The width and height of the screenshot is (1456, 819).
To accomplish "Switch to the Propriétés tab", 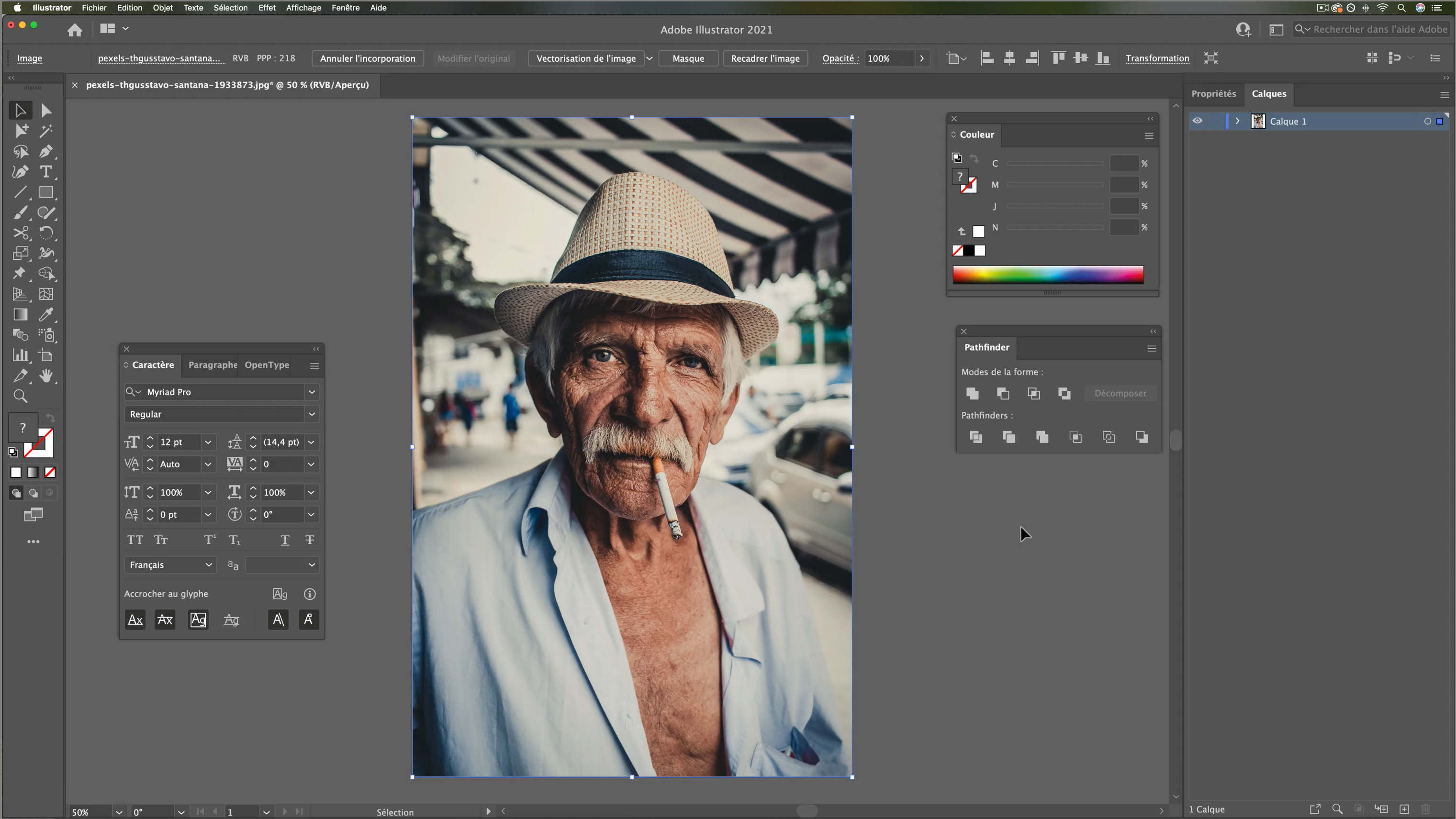I will point(1213,94).
